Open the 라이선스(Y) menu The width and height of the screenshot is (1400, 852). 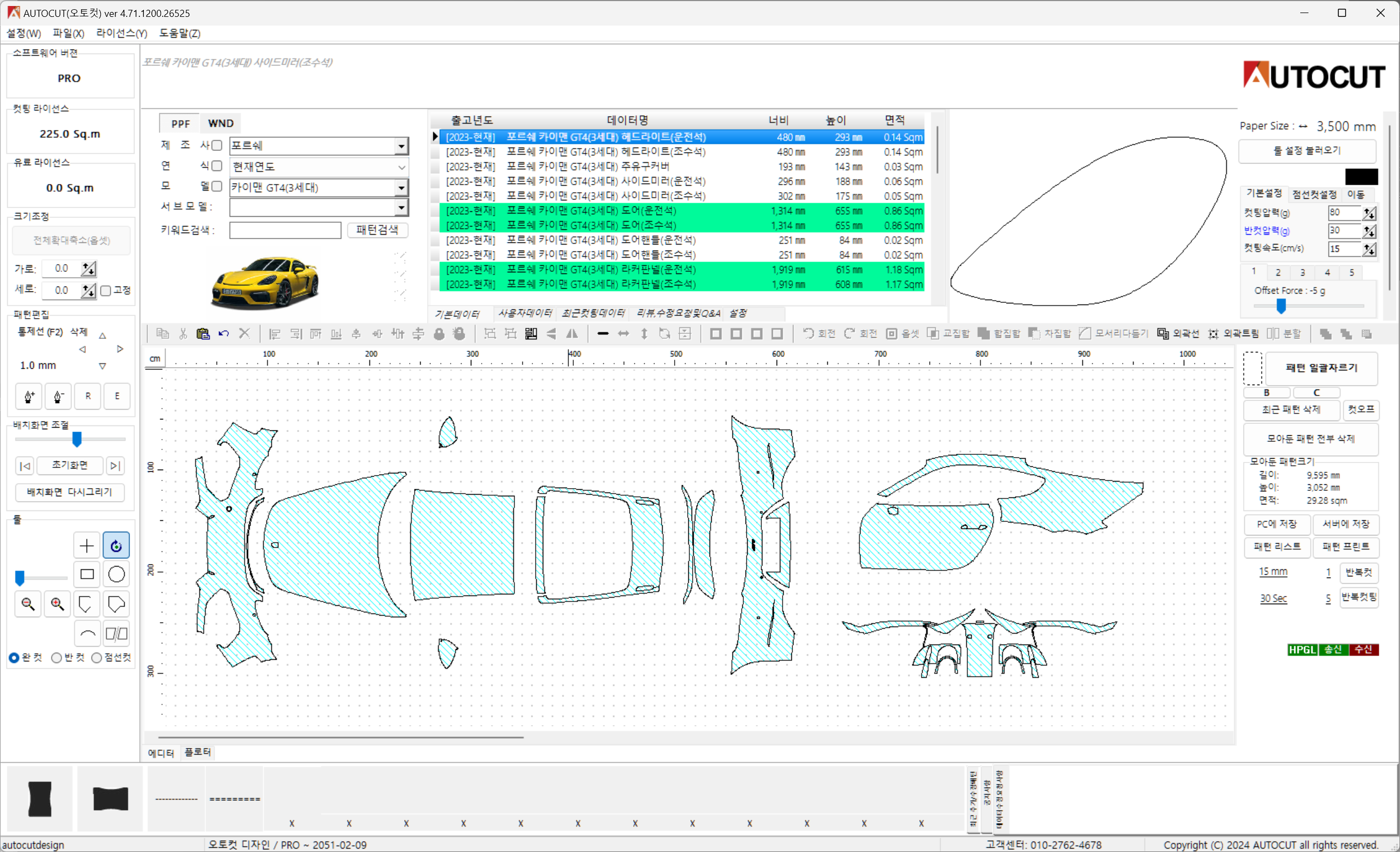[122, 34]
